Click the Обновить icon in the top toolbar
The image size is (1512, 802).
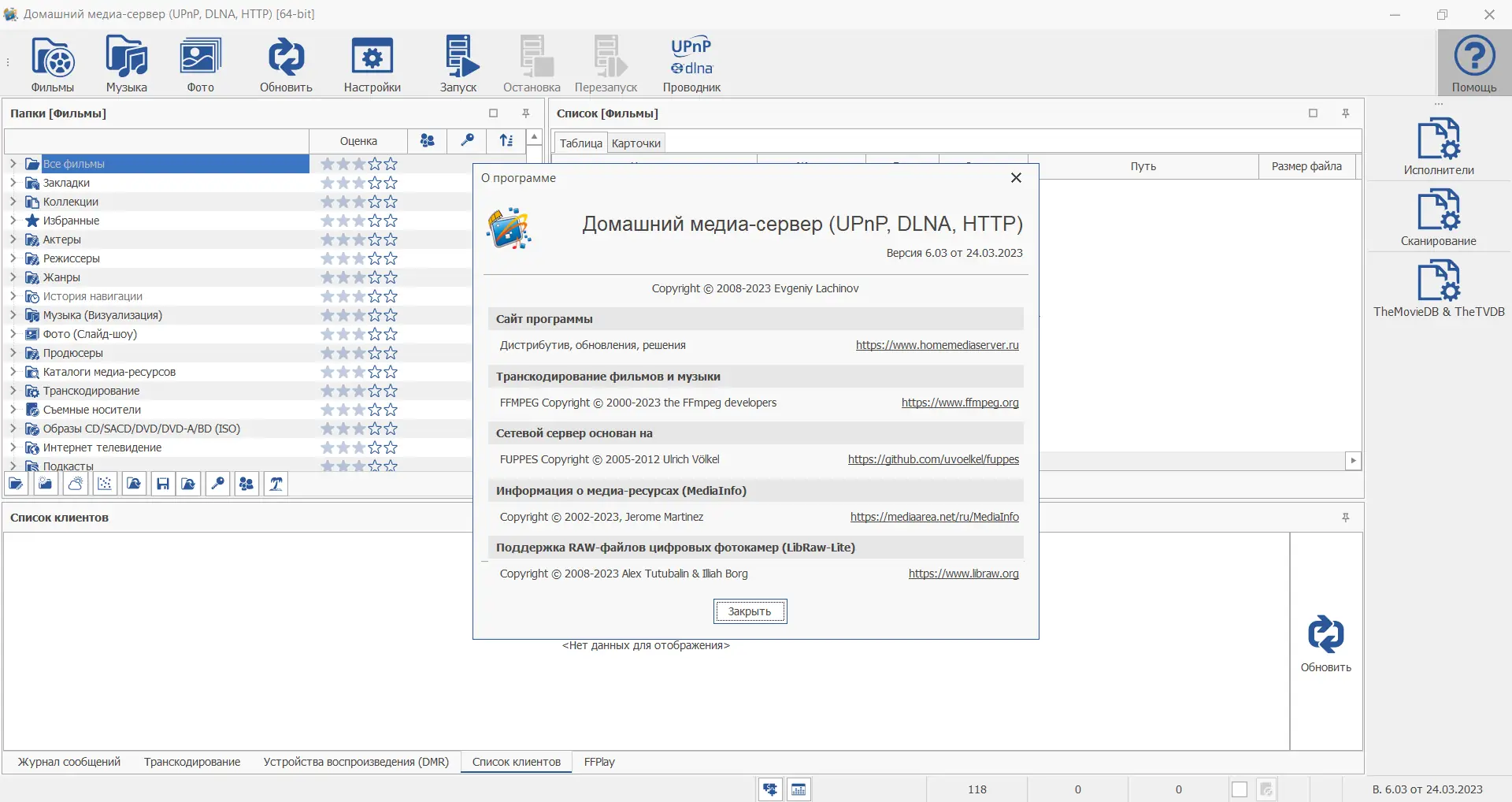pos(286,65)
